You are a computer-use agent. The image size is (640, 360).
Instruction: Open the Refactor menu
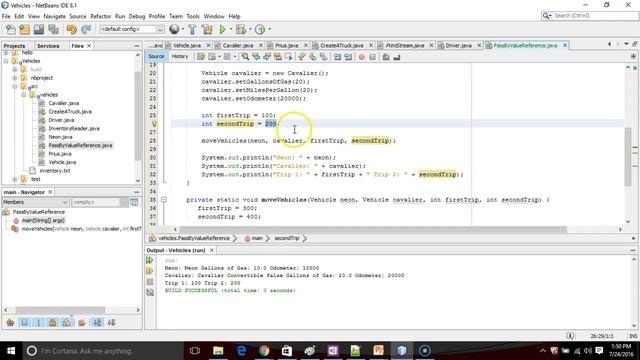coord(100,16)
